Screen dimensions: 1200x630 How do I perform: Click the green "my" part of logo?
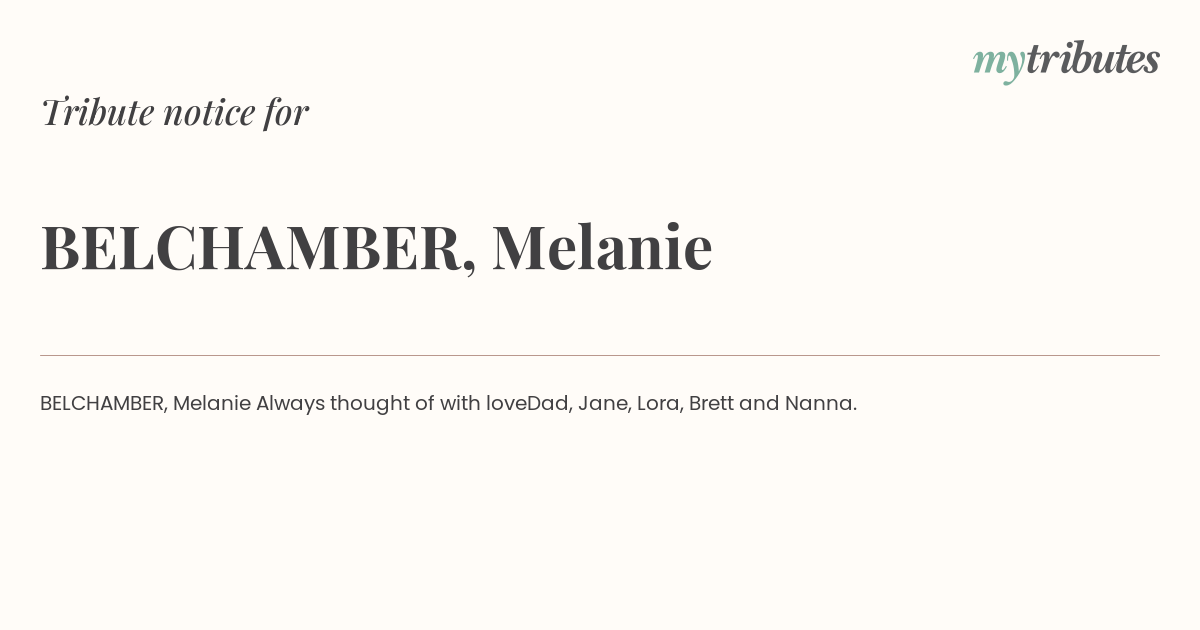(x=999, y=64)
